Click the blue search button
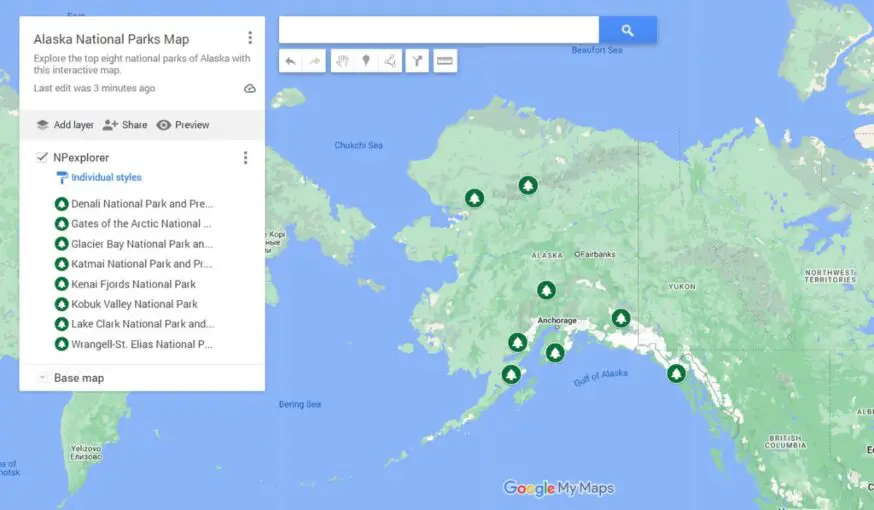Screen dimensions: 874x510 [627, 30]
